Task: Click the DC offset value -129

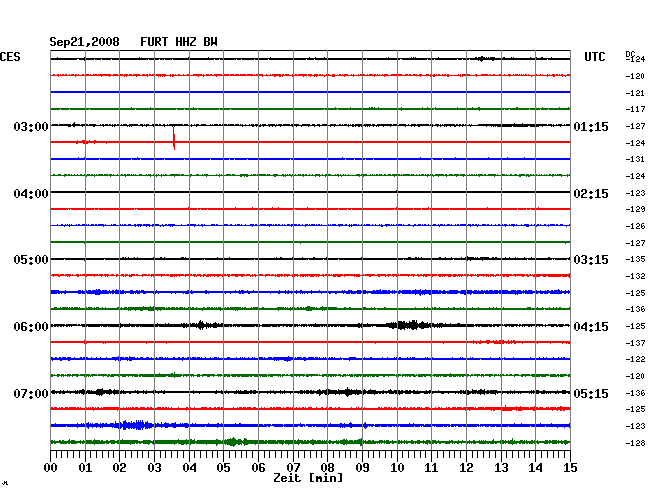Action: coord(635,209)
